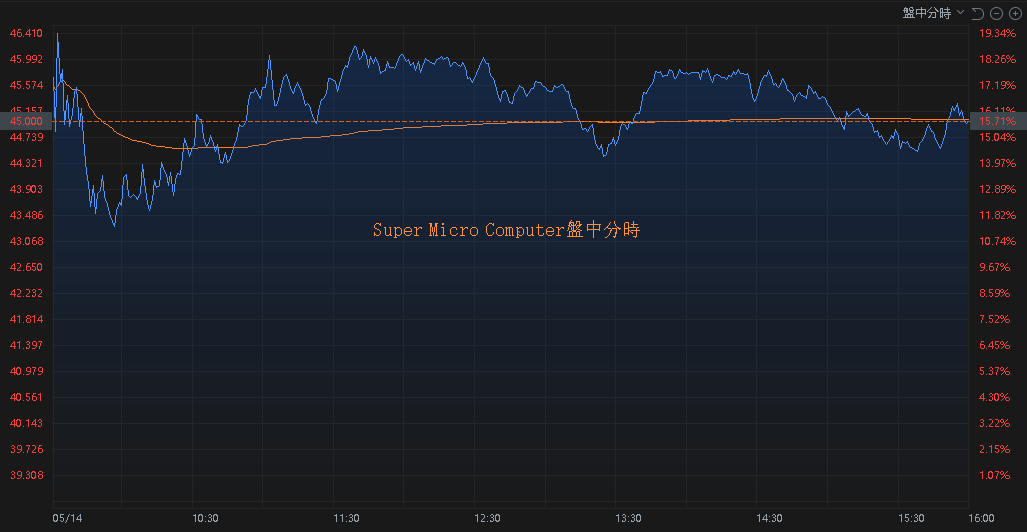Reset the chart view with the undo arrow
The image size is (1027, 532).
(978, 13)
